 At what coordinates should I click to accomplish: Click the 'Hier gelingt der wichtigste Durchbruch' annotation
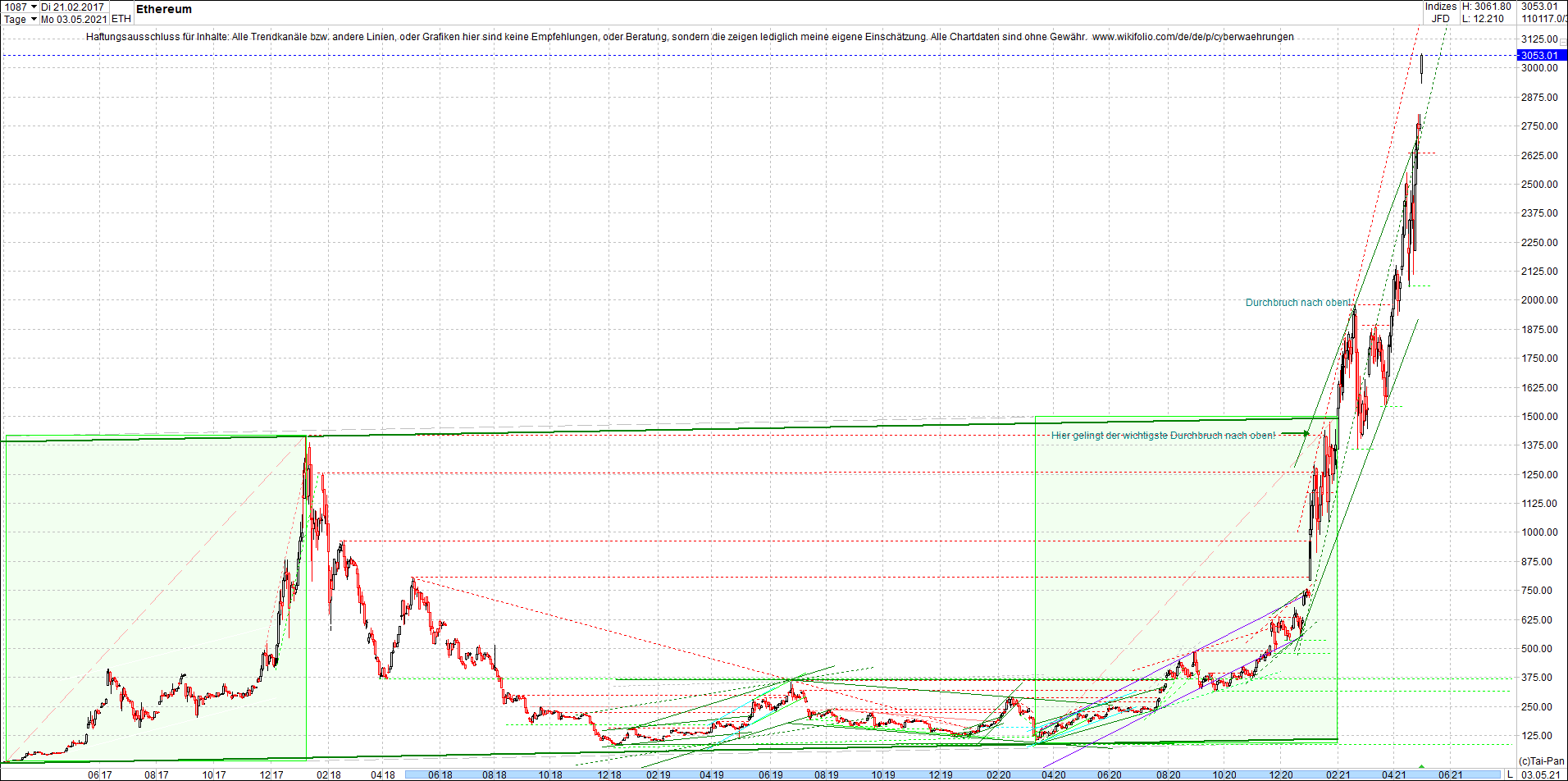(x=1164, y=436)
